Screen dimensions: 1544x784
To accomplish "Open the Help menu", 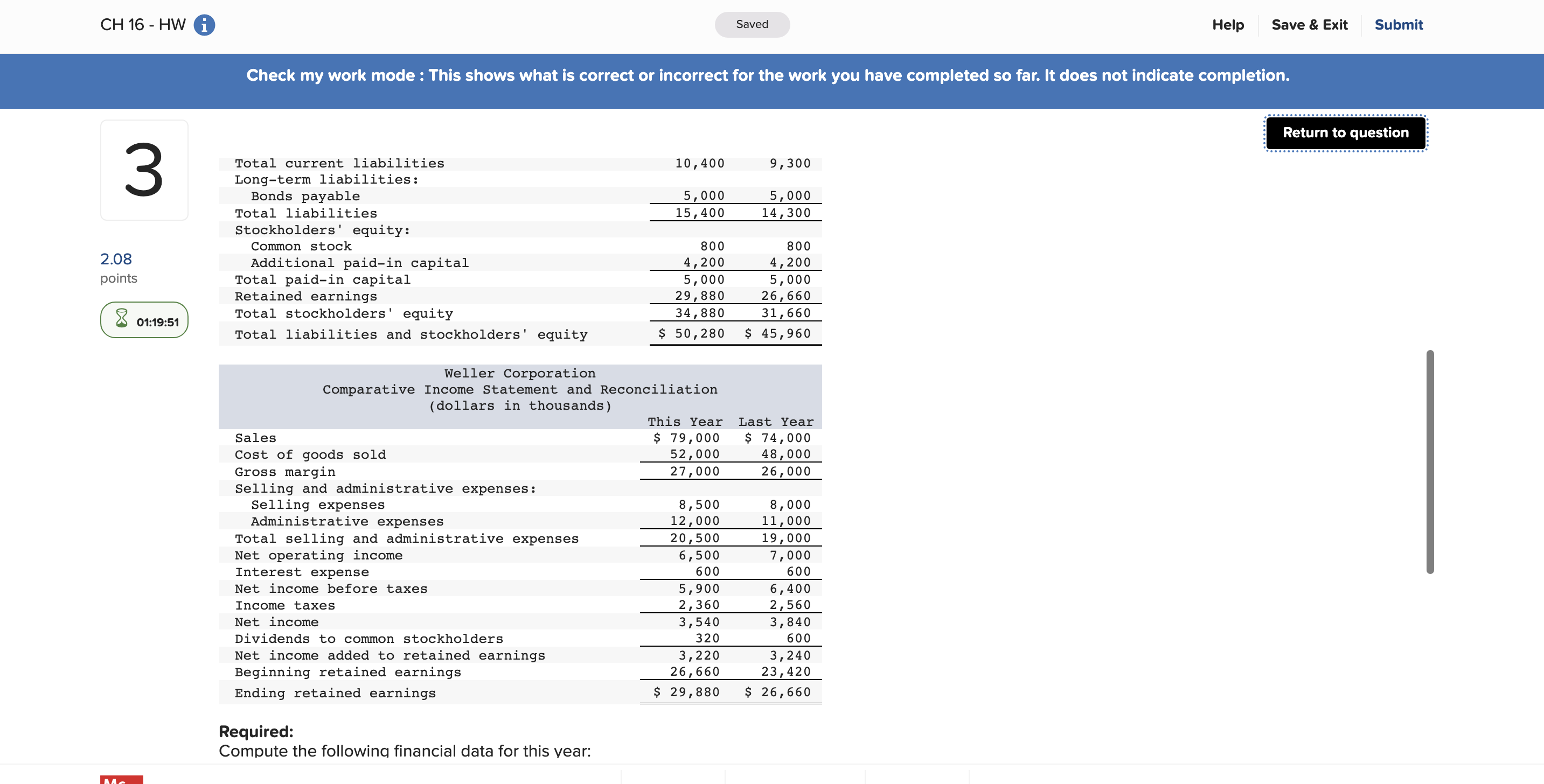I will (1228, 25).
